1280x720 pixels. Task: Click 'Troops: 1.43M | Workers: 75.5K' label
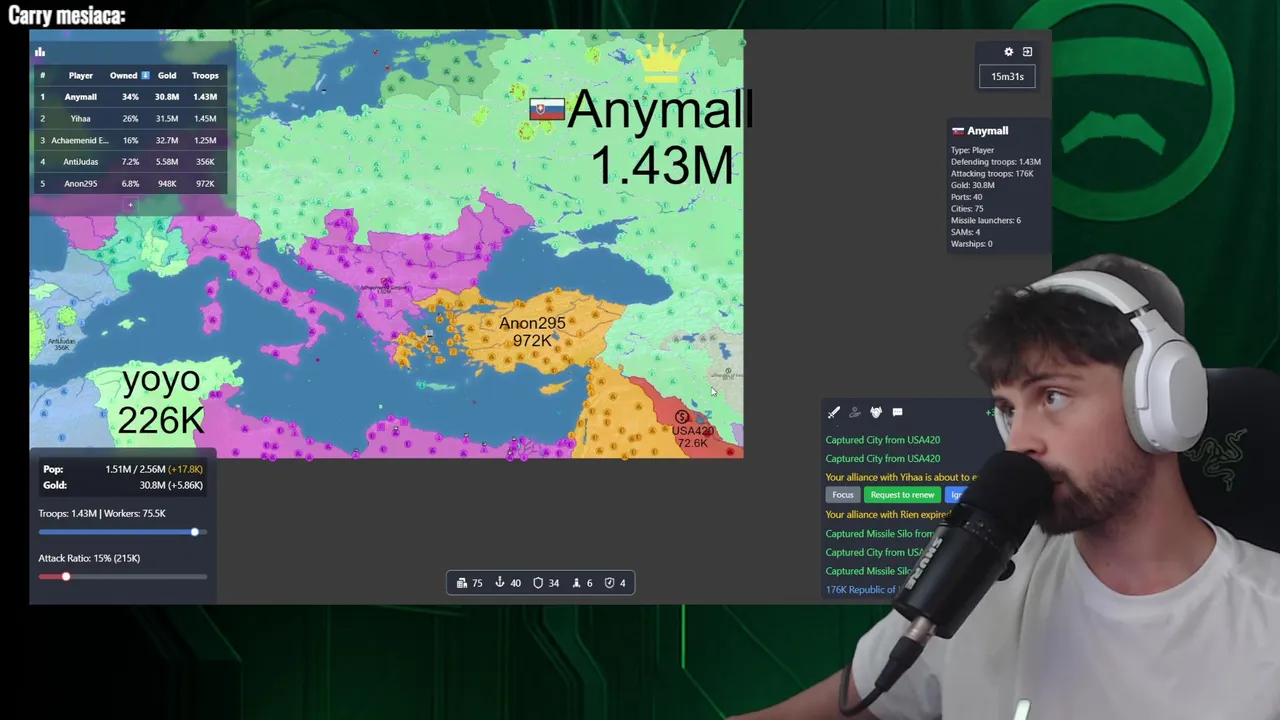point(102,513)
